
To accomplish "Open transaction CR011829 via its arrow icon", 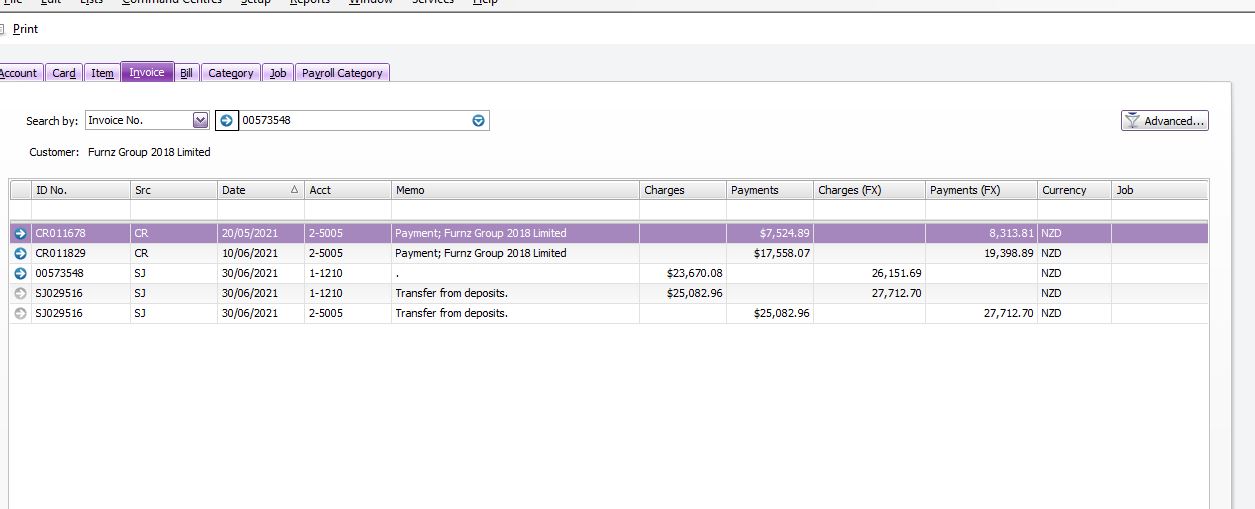I will tap(20, 253).
